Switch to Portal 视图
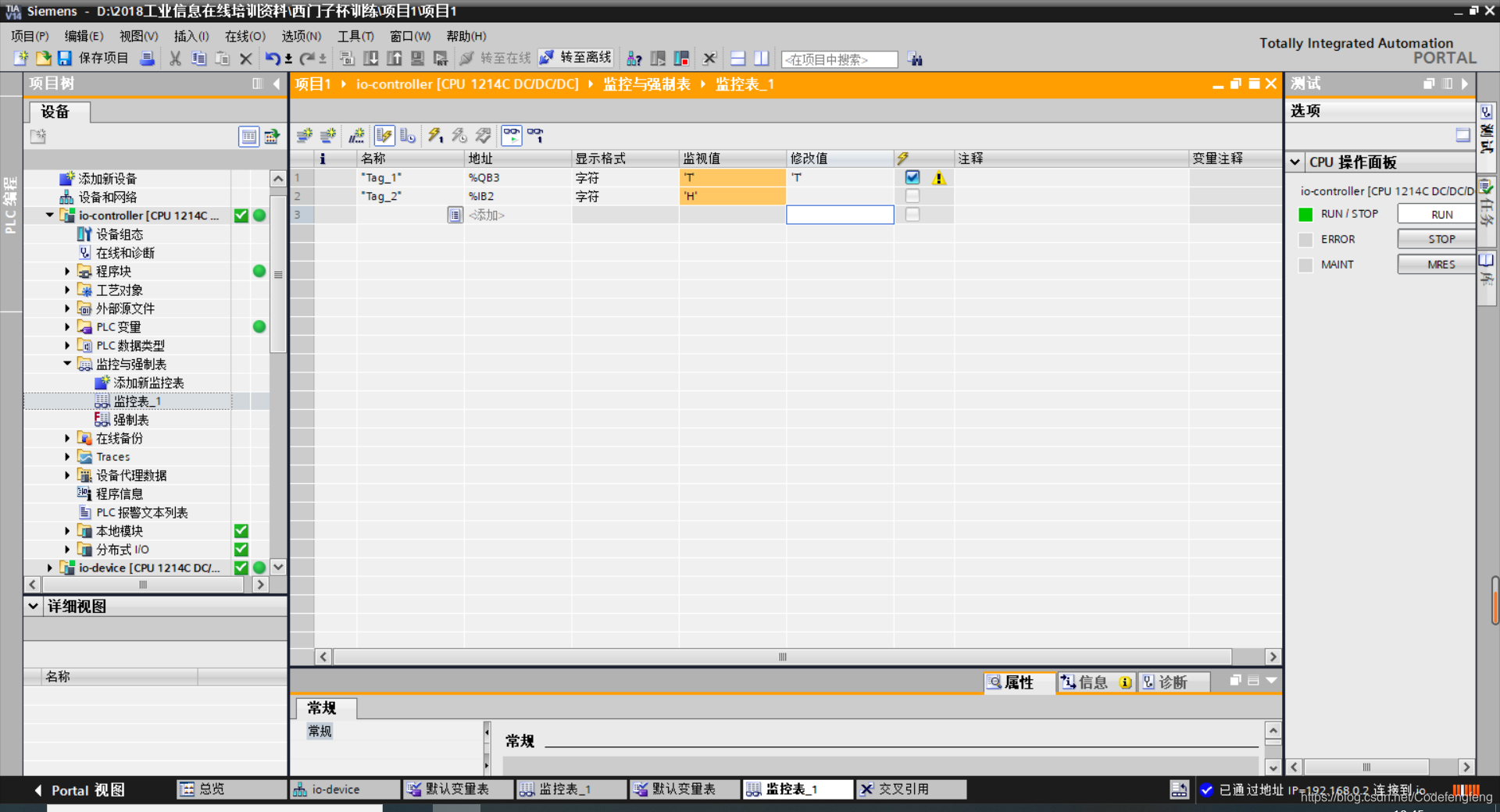This screenshot has height=812, width=1500. pos(79,790)
